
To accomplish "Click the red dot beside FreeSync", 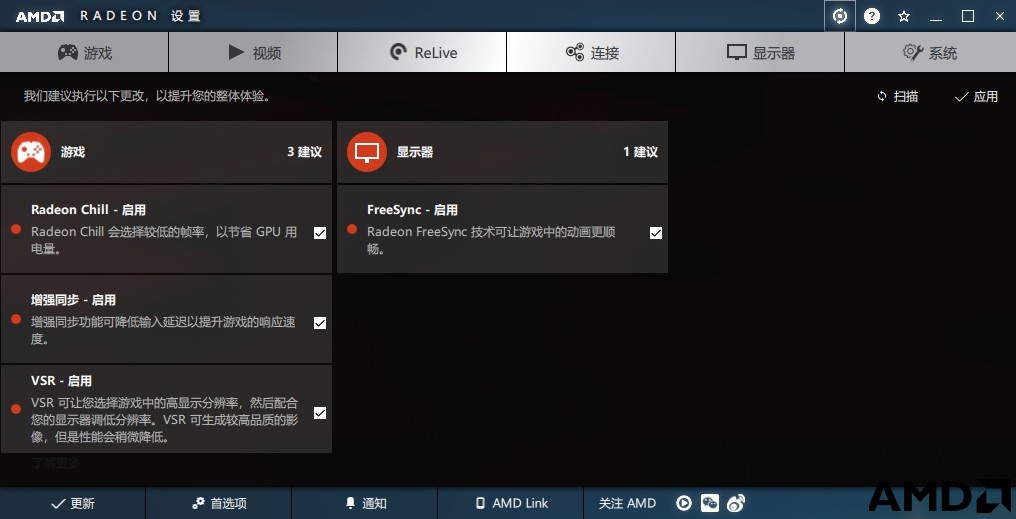I will pyautogui.click(x=352, y=229).
